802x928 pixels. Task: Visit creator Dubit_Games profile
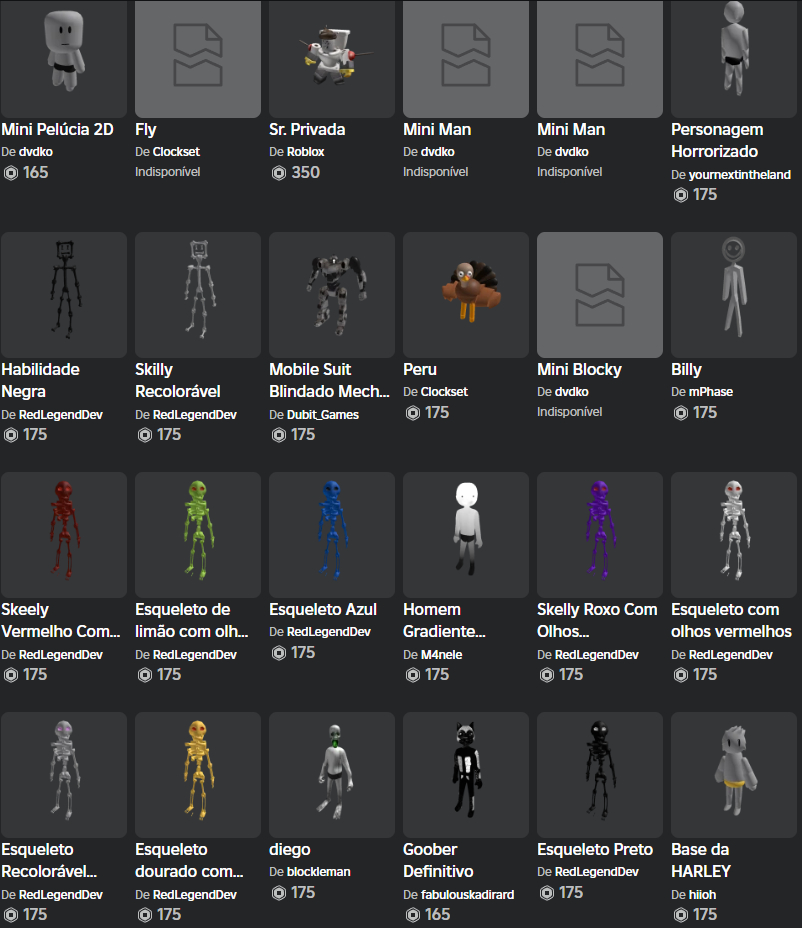tap(323, 415)
